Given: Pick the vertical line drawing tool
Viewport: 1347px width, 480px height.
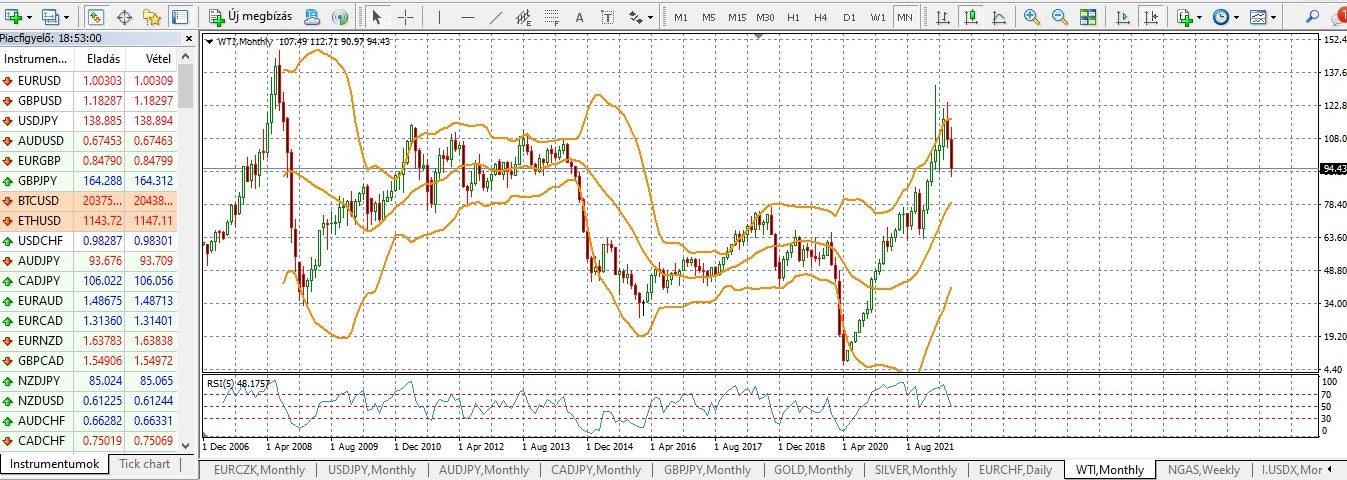Looking at the screenshot, I should (x=439, y=17).
